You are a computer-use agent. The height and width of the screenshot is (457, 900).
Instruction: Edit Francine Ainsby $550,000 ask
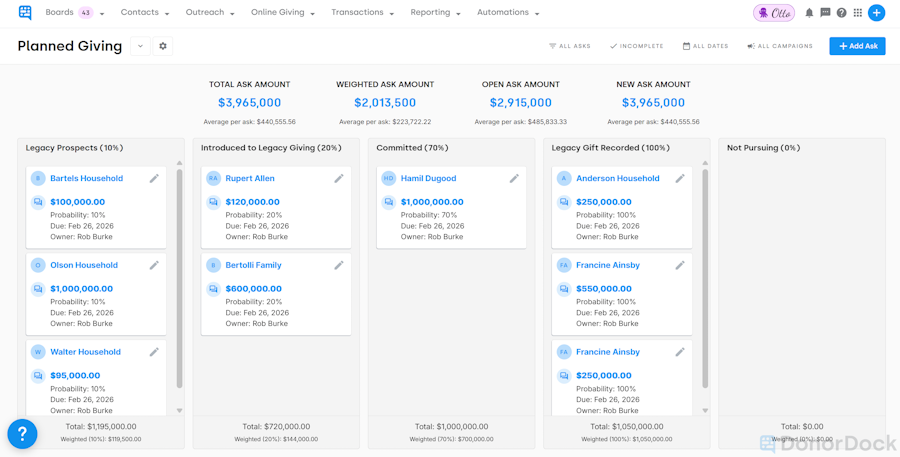click(x=680, y=265)
